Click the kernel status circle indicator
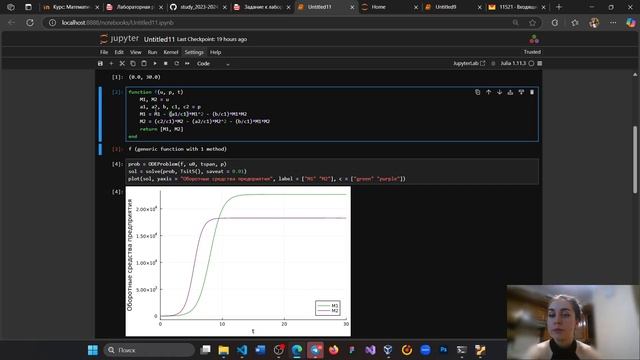Viewport: 640px width, 360px height. pos(531,63)
